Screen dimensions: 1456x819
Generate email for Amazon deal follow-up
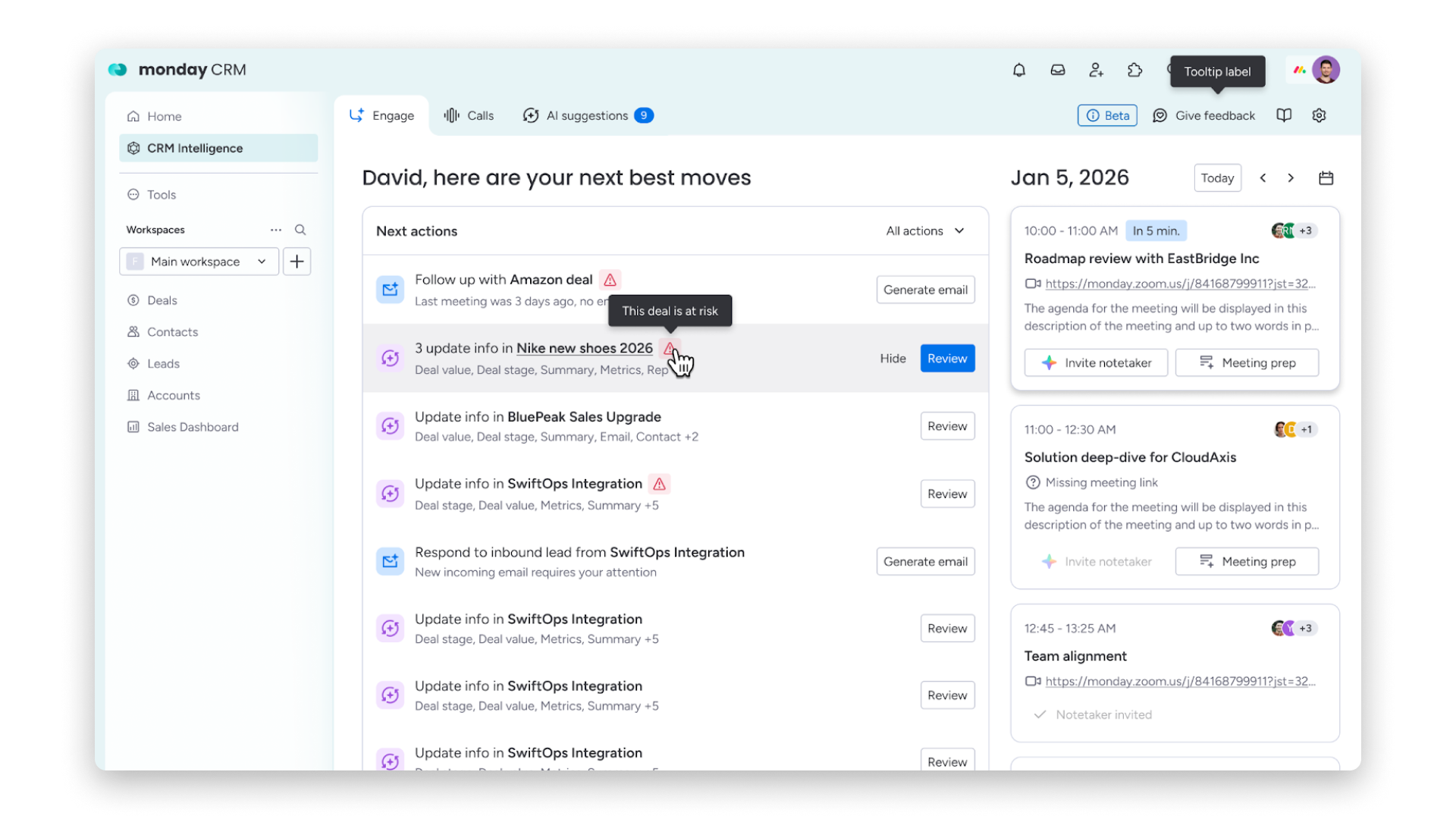[x=926, y=290]
